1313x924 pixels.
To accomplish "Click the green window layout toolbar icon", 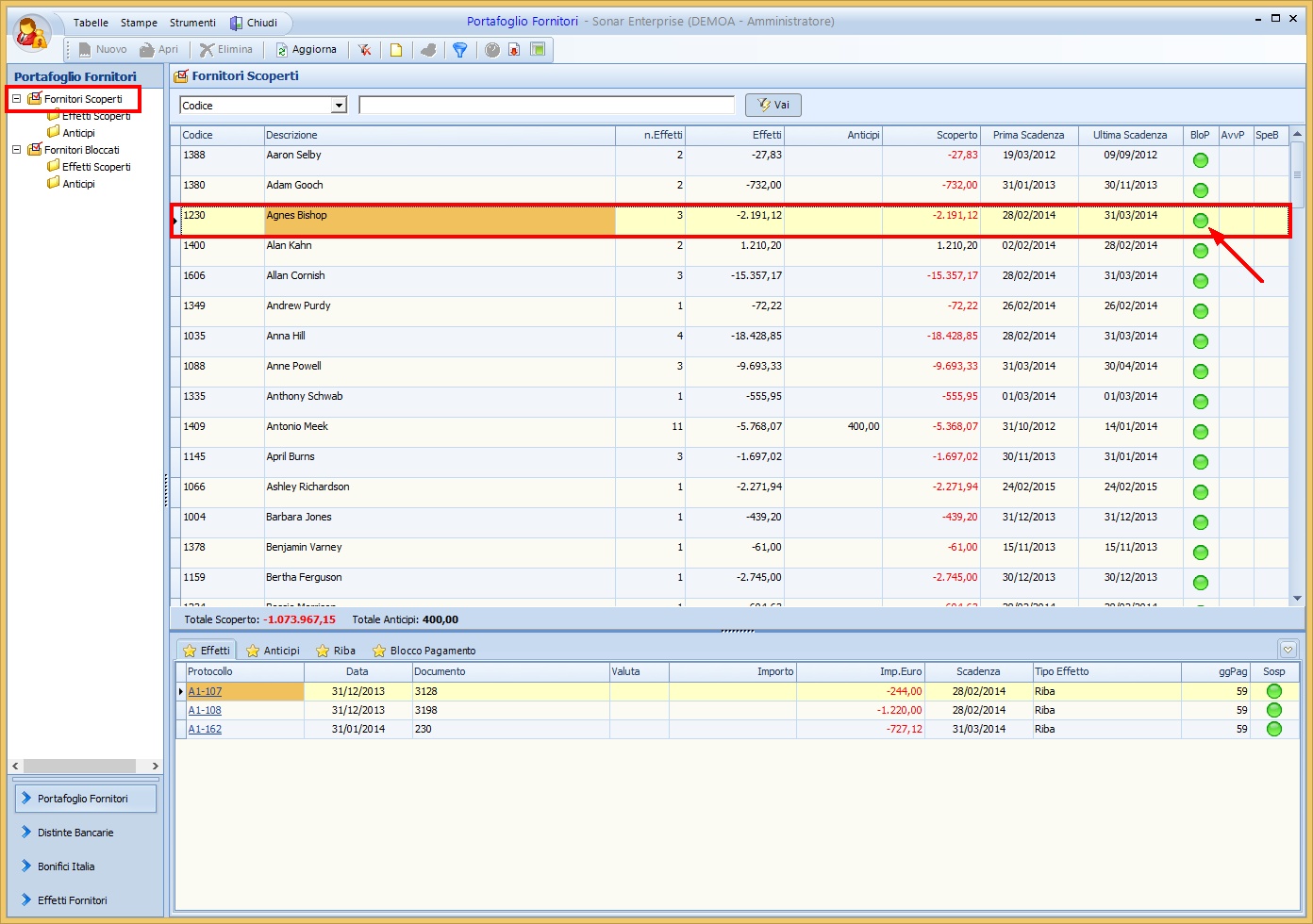I will (x=538, y=50).
